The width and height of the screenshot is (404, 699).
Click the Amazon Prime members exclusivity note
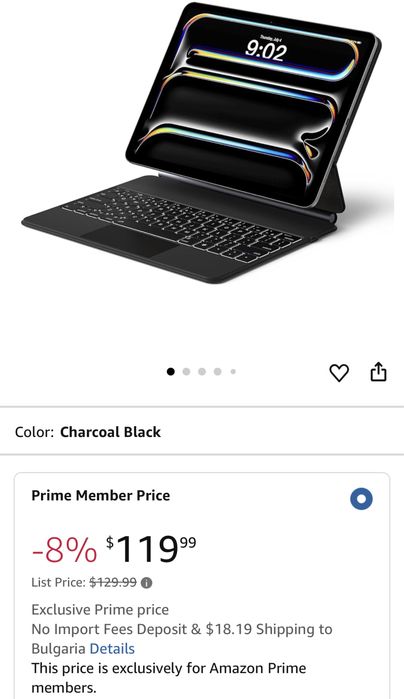169,678
